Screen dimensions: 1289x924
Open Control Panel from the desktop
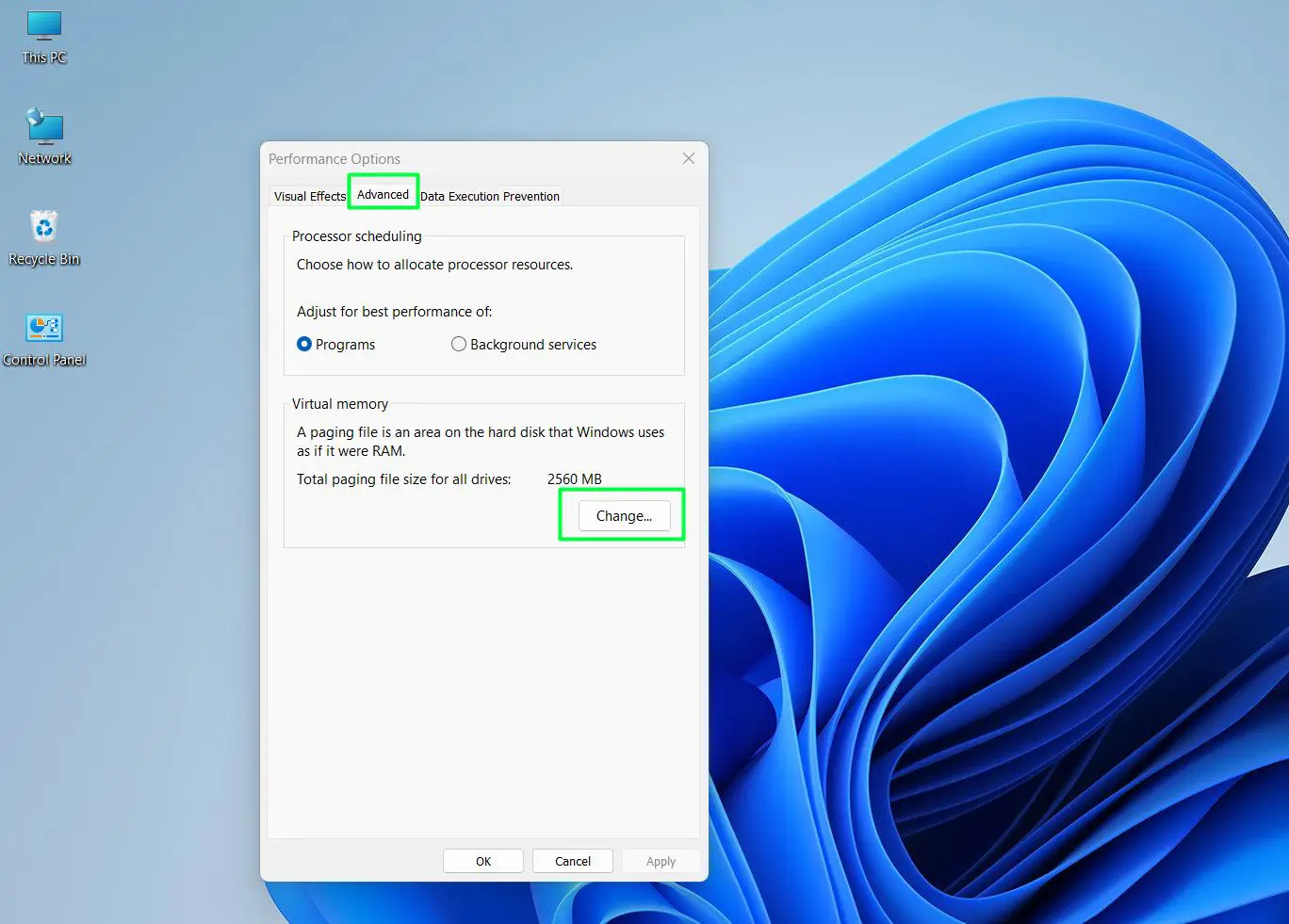point(45,328)
